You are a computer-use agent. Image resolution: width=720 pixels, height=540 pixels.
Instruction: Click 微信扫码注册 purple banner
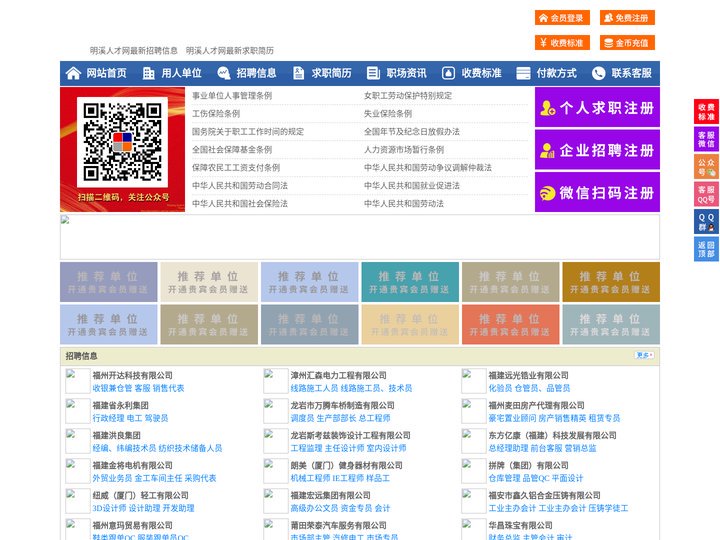tap(597, 192)
